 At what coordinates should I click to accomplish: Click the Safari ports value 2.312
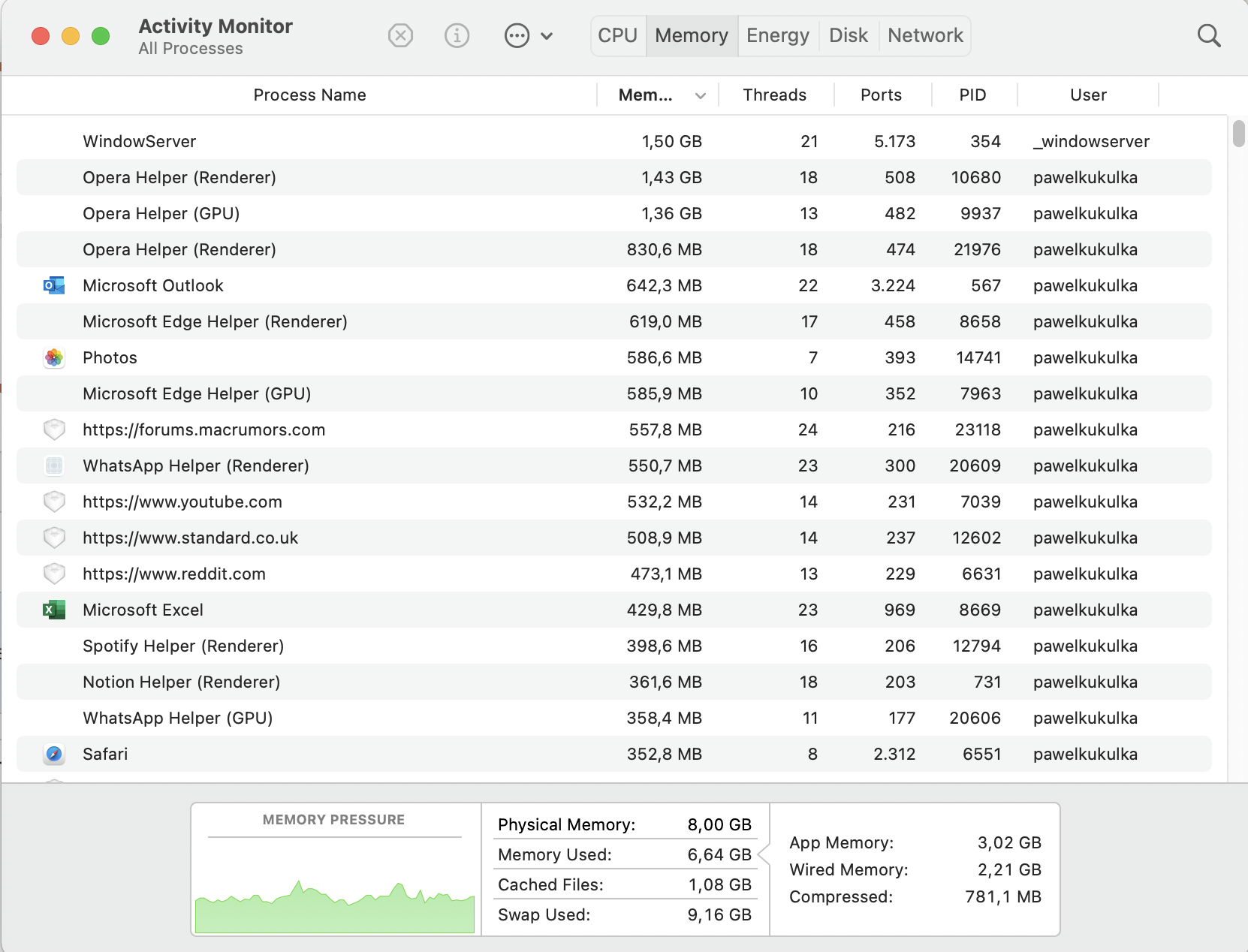point(894,754)
